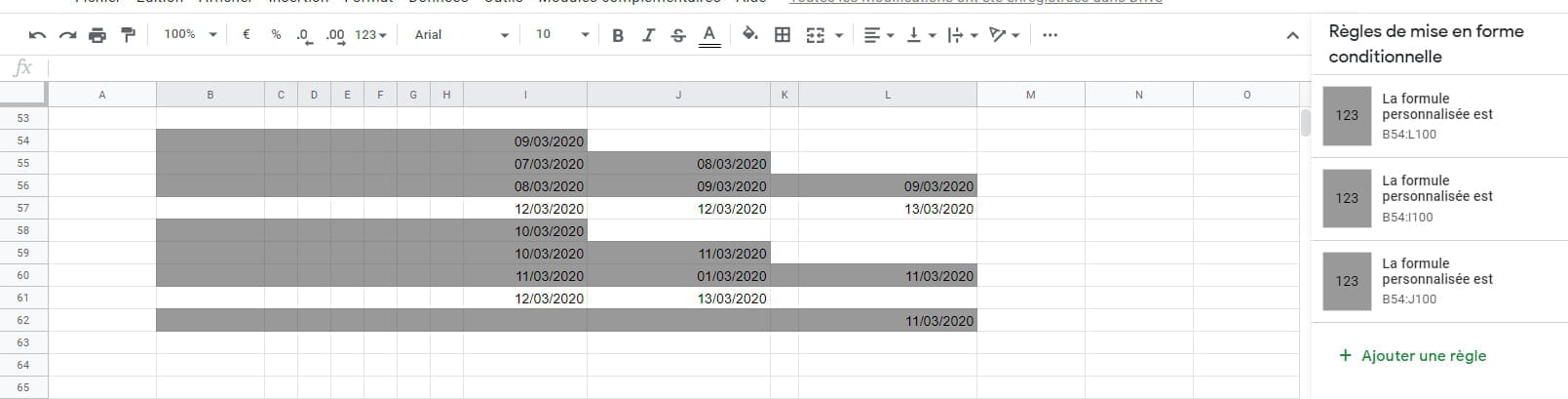Select the paint format roller tool

128,35
